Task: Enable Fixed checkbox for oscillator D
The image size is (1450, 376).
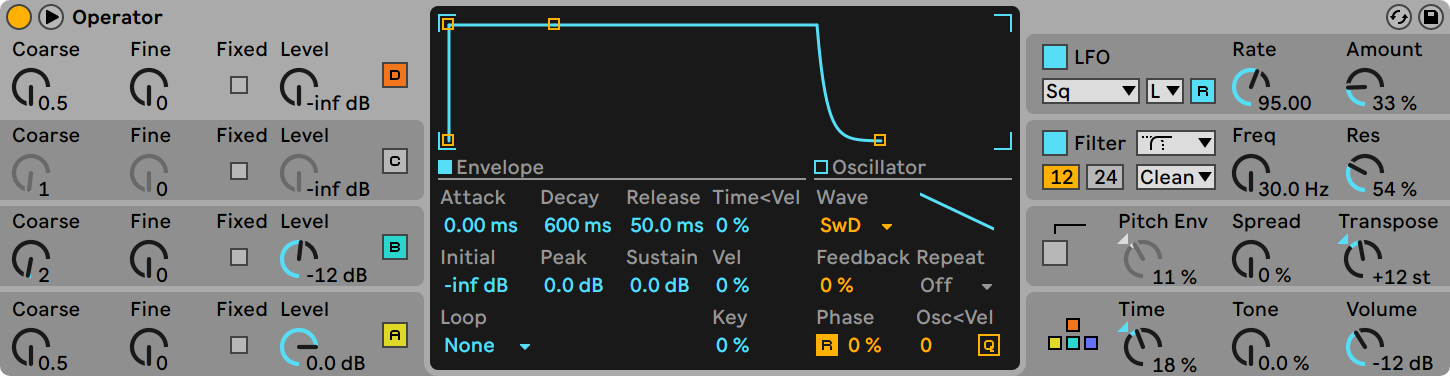Action: click(x=239, y=85)
